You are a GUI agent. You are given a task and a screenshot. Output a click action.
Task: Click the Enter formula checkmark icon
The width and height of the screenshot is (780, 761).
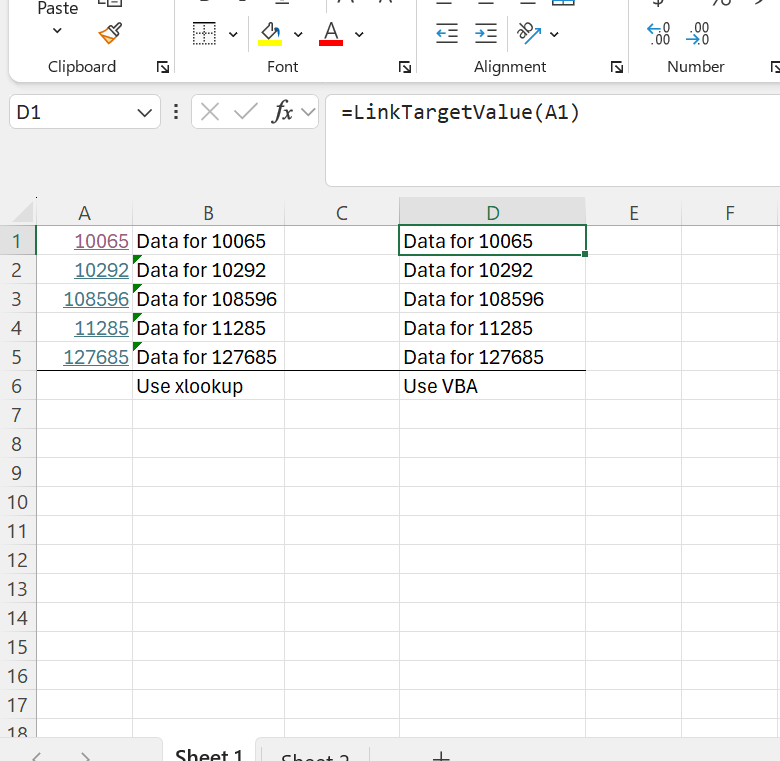[x=246, y=112]
